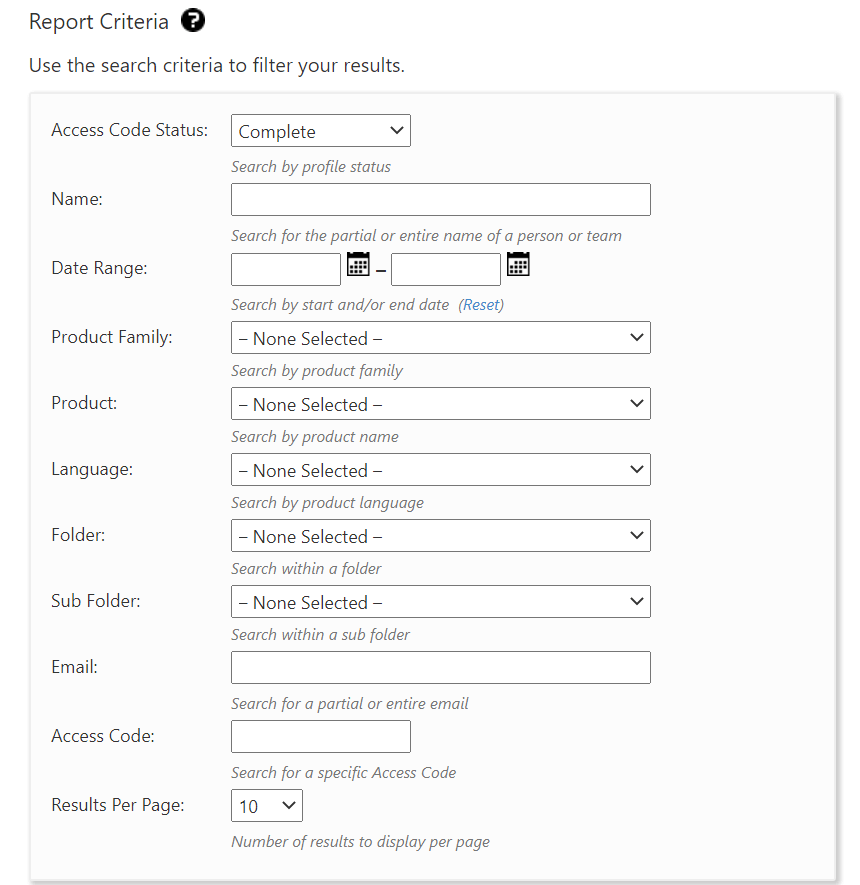Click the end date input box
The height and width of the screenshot is (885, 860).
[446, 270]
